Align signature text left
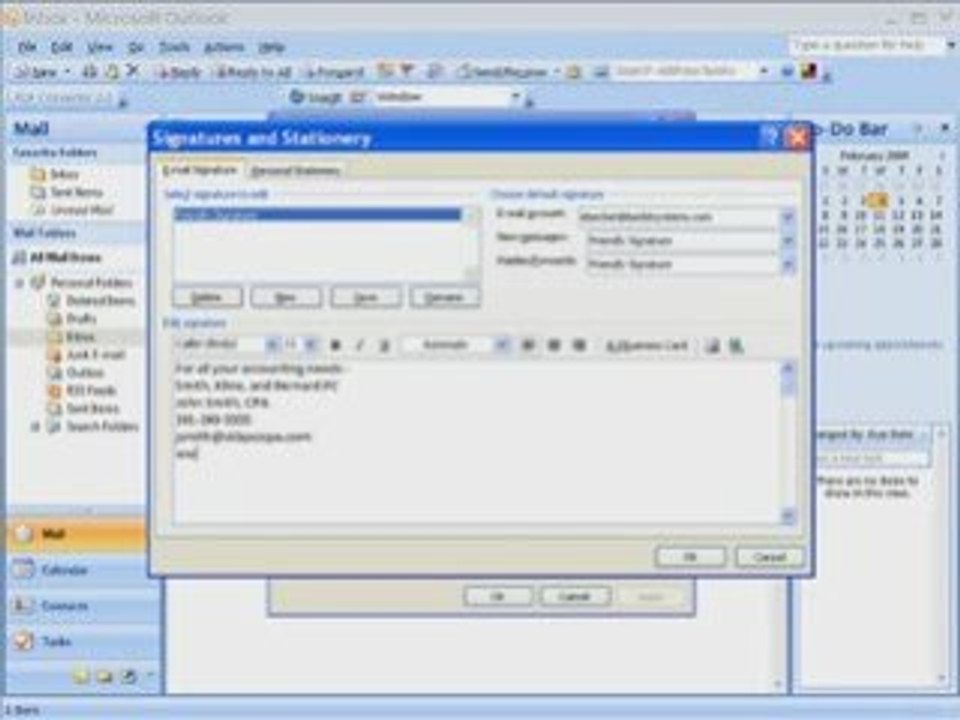The width and height of the screenshot is (960, 720). [x=527, y=345]
